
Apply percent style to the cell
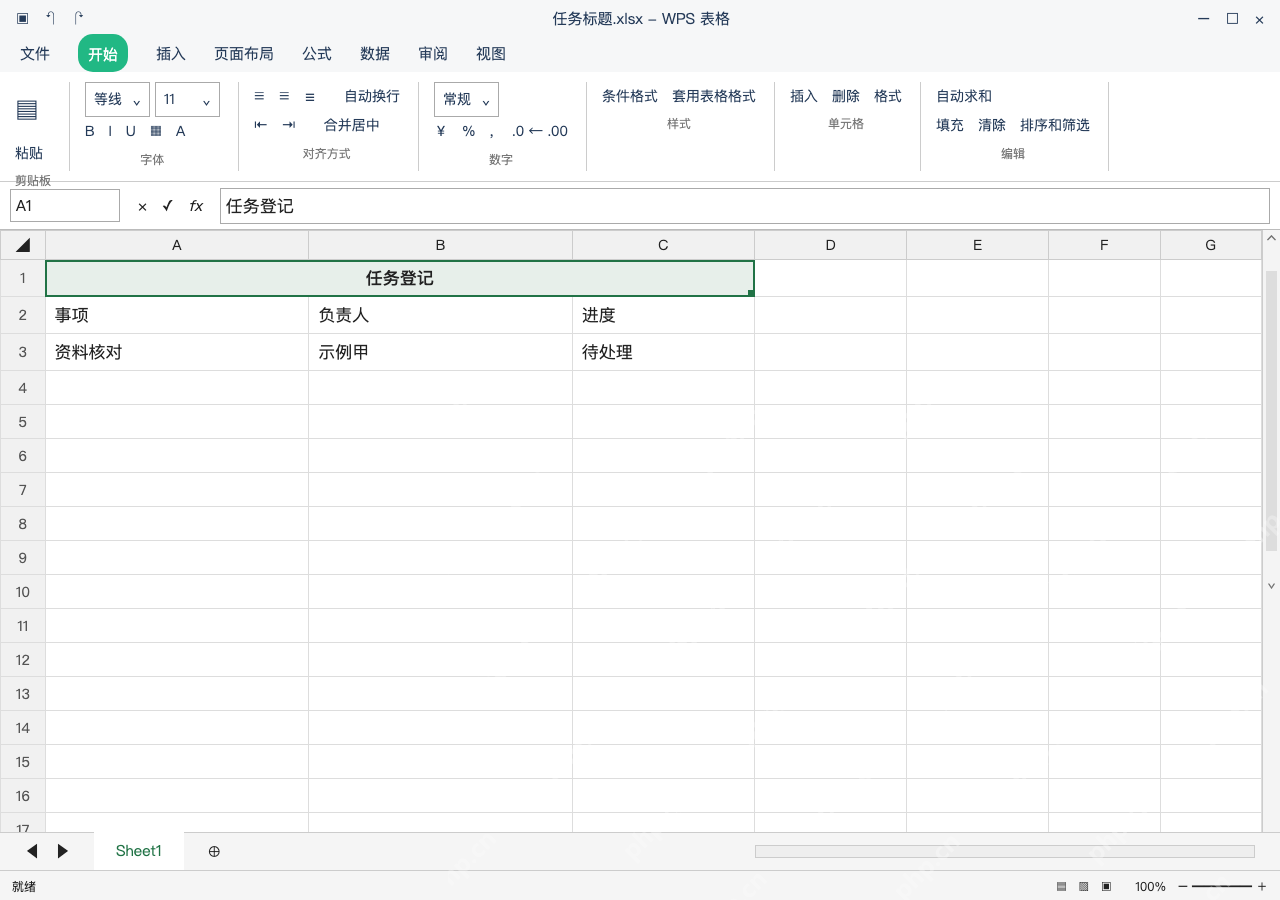469,131
